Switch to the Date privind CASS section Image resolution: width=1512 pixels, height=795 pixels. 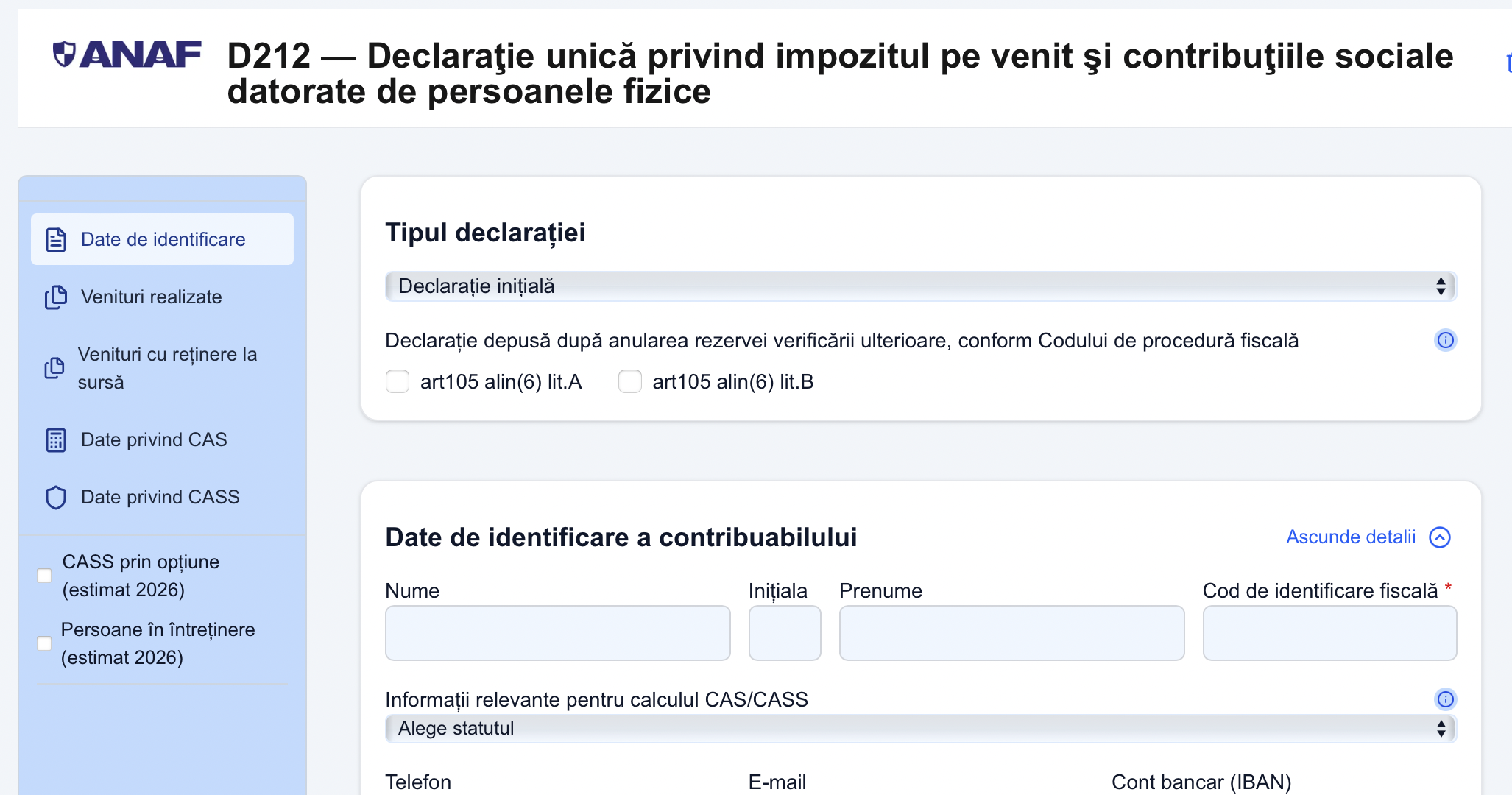[x=160, y=497]
